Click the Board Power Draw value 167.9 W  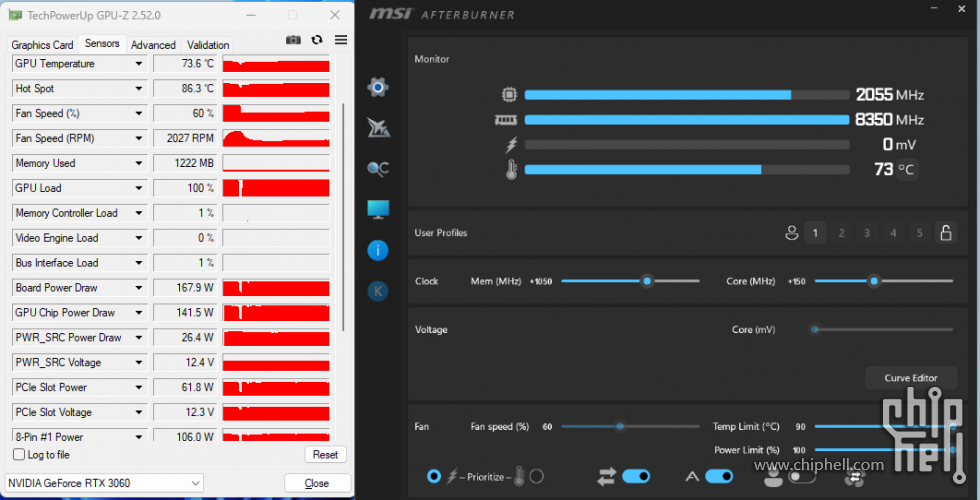tap(183, 288)
